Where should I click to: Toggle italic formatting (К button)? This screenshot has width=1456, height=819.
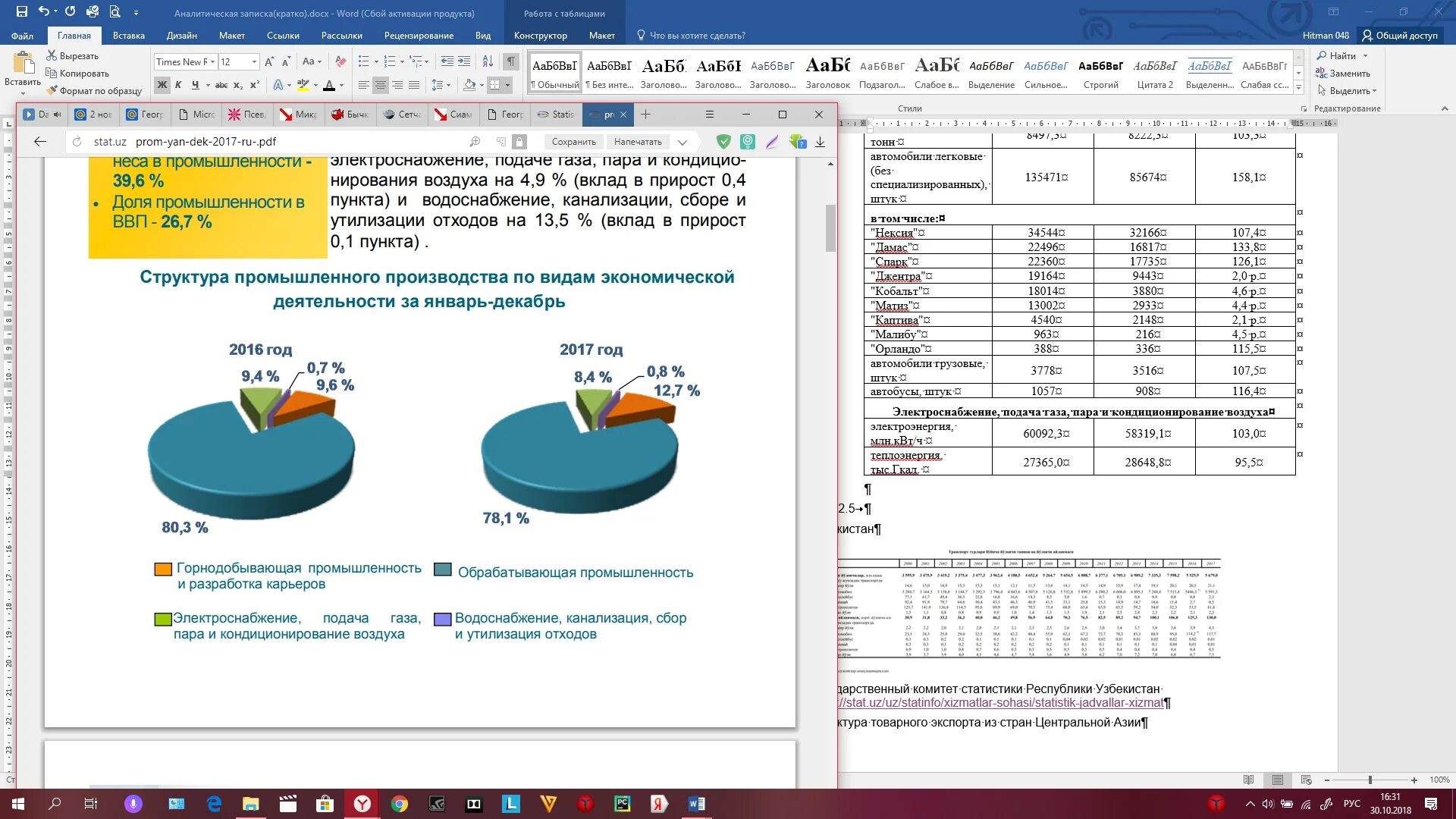click(178, 85)
